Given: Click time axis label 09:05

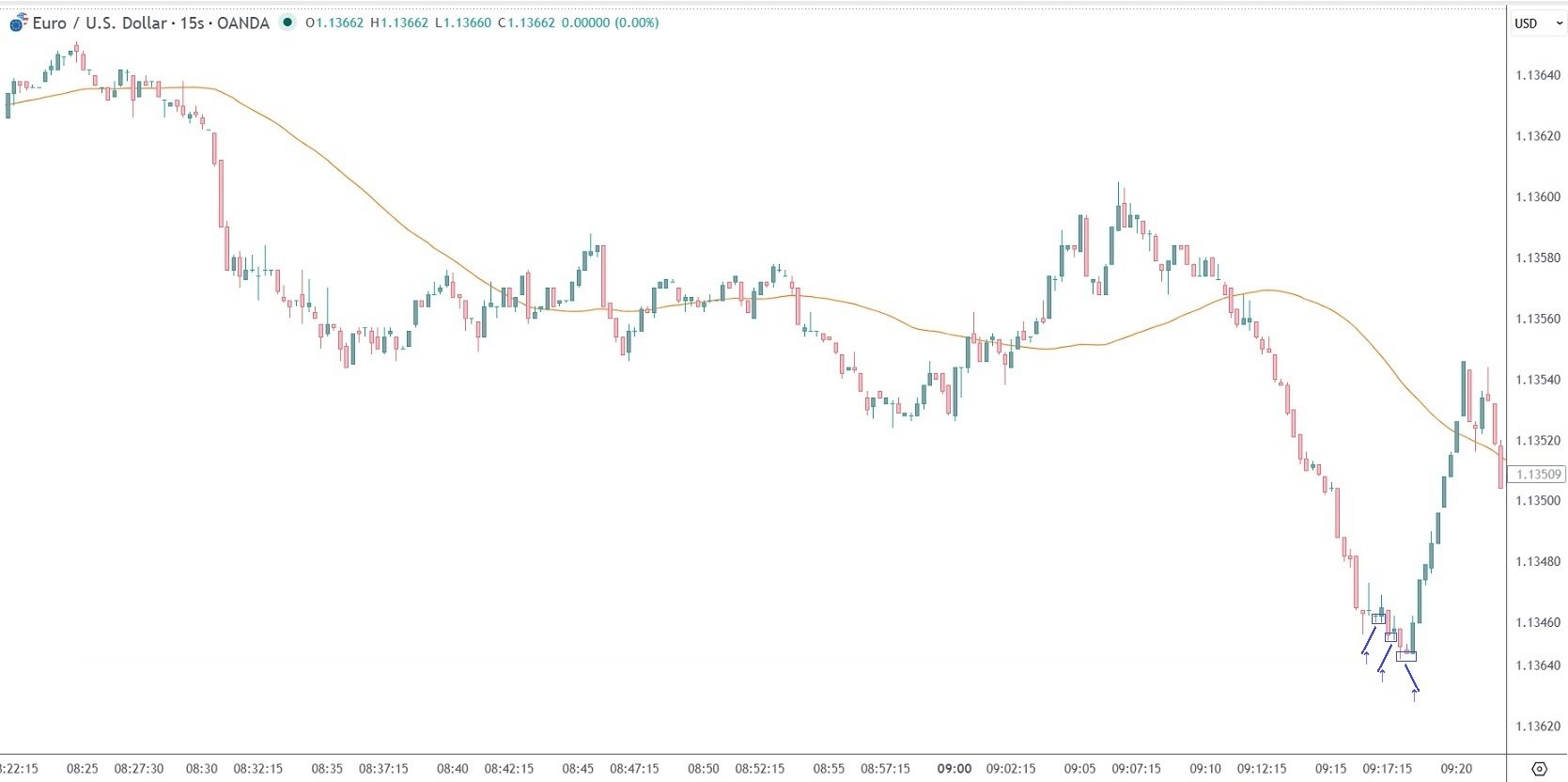Looking at the screenshot, I should point(1079,769).
